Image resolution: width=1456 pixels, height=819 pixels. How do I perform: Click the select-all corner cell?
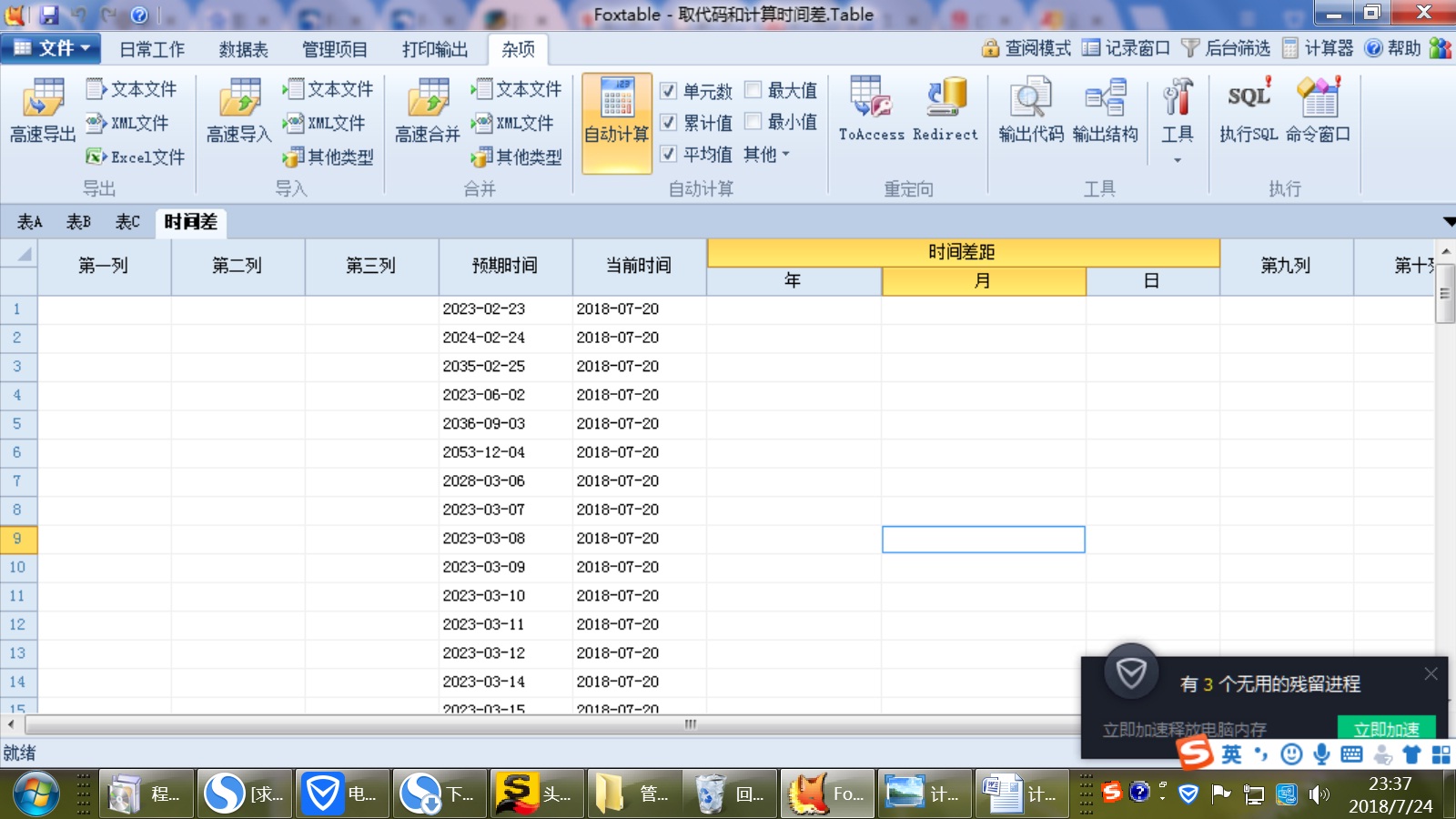pos(18,254)
